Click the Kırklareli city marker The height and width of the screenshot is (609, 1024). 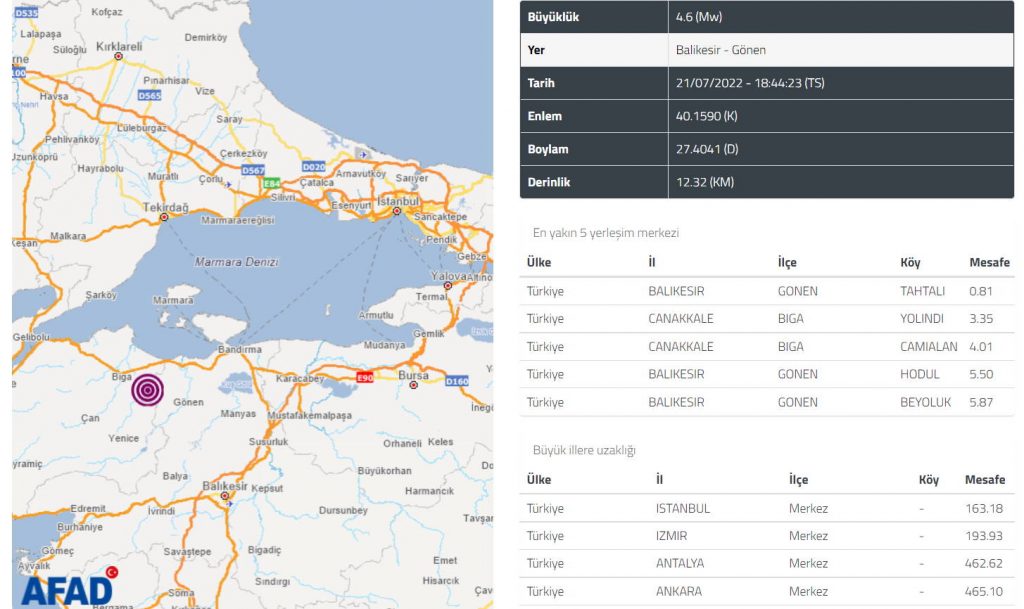tap(119, 56)
